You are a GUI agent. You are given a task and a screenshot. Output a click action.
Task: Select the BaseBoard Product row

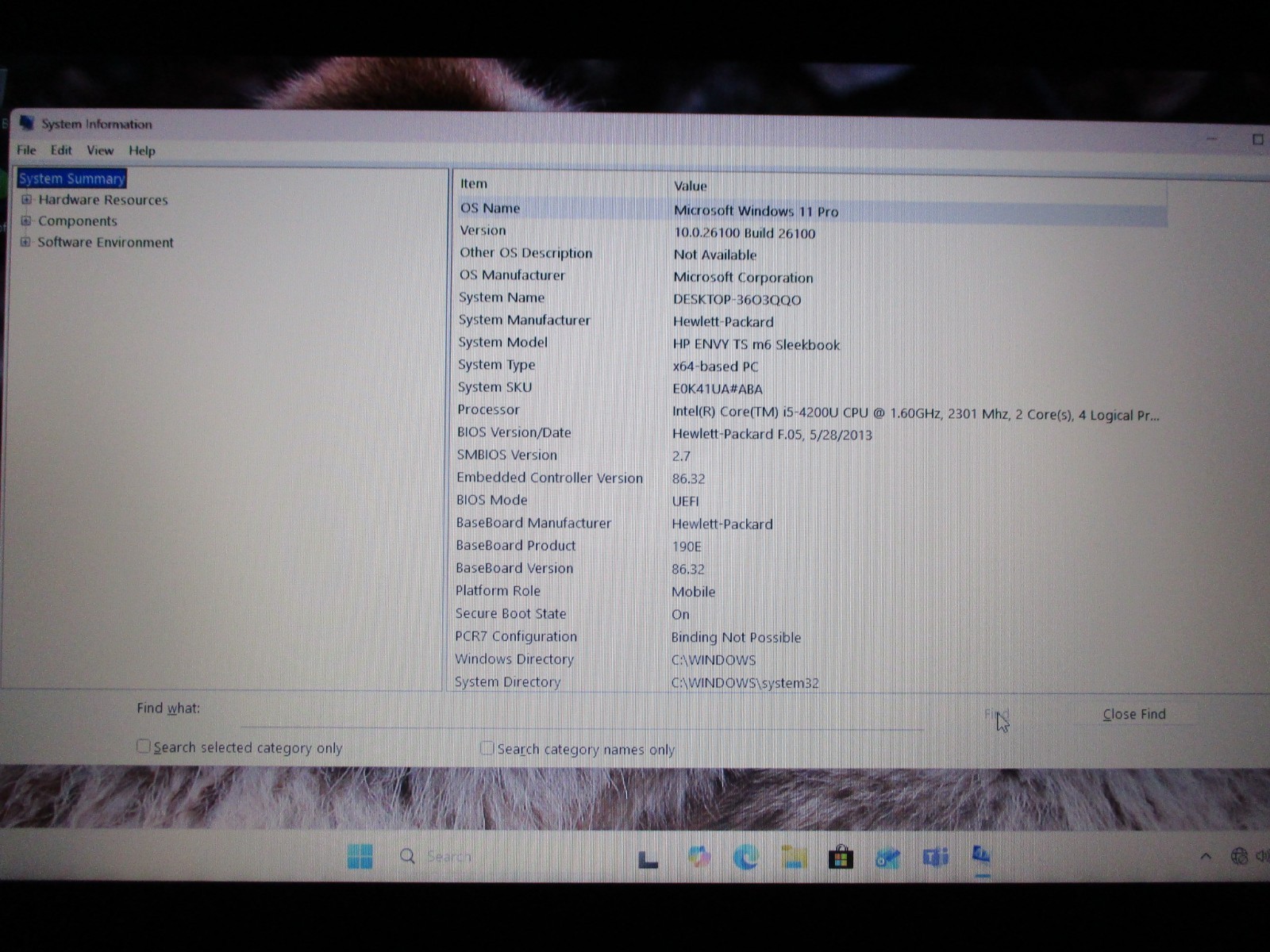pyautogui.click(x=811, y=546)
